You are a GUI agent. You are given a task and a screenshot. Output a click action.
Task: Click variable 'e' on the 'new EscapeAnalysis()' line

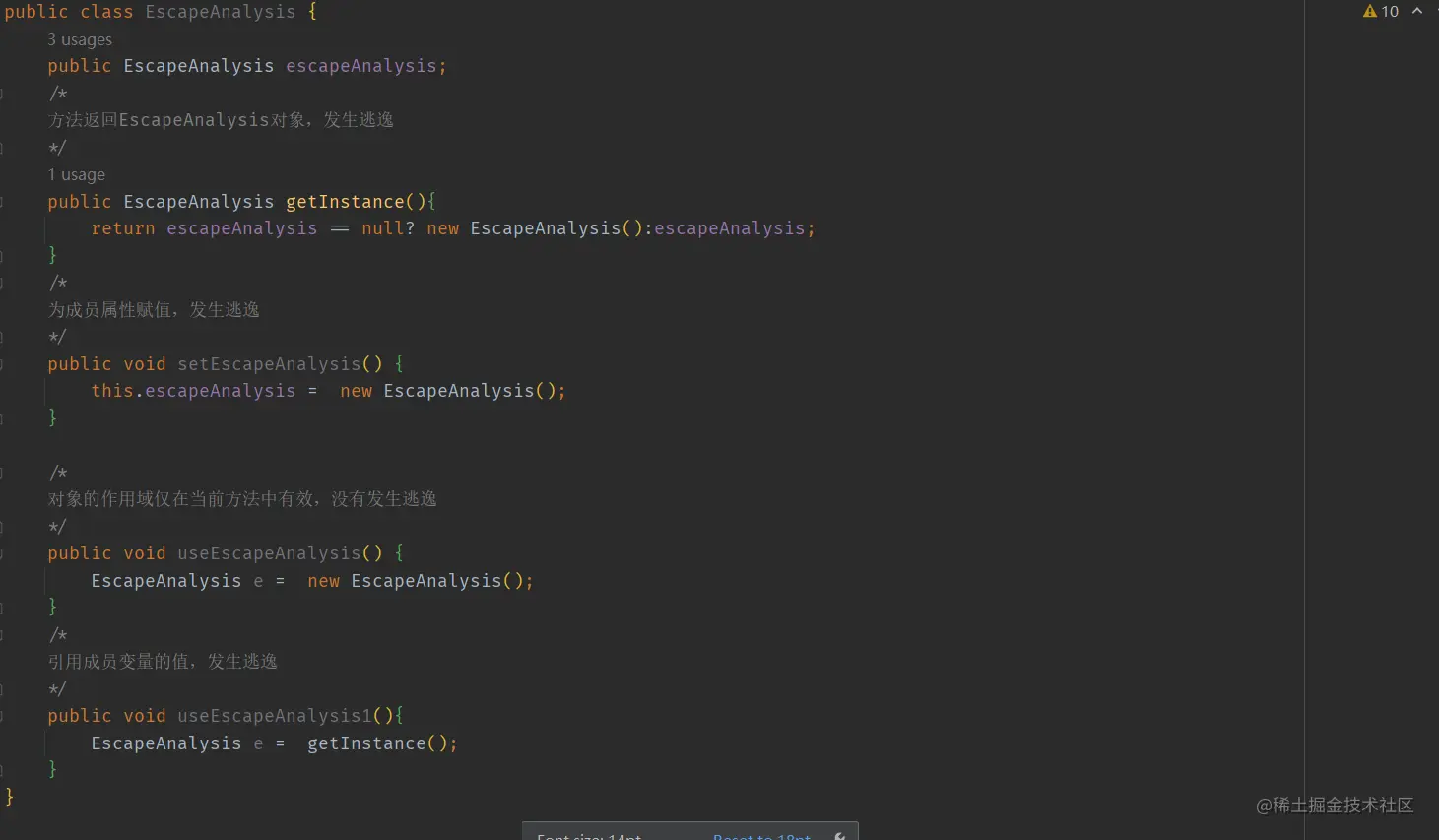click(x=258, y=581)
